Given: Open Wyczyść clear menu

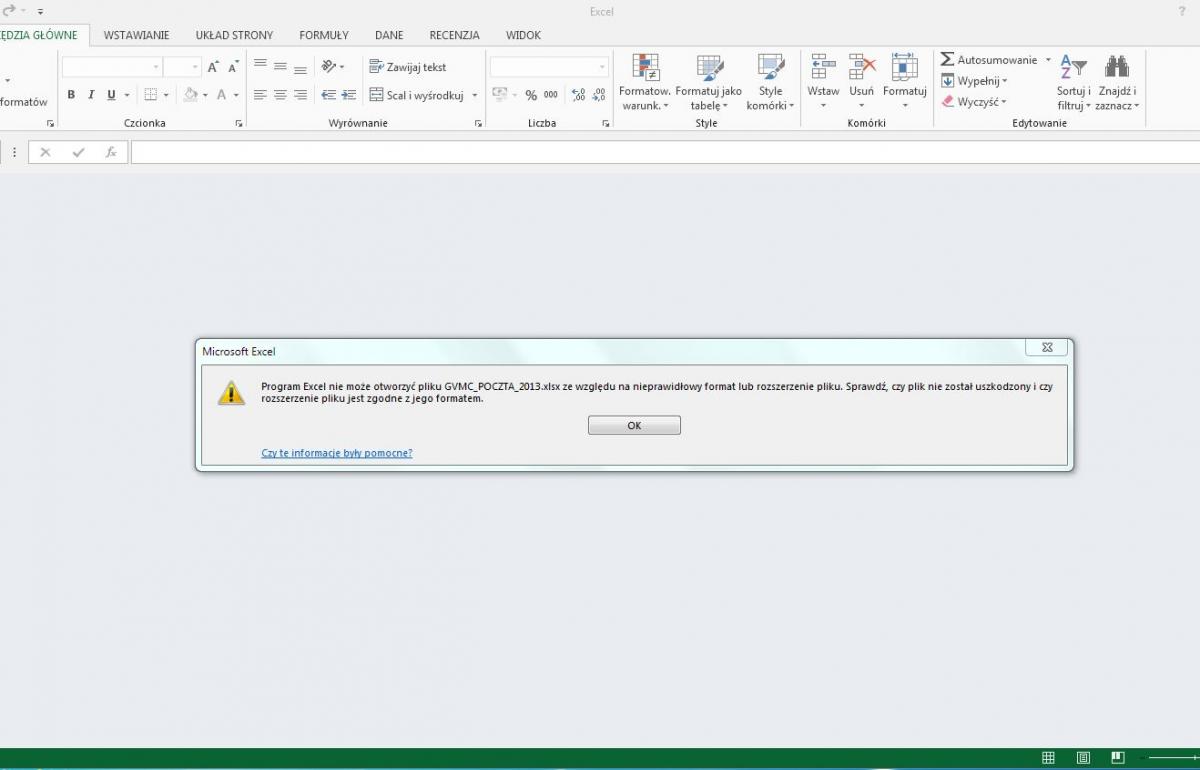Looking at the screenshot, I should 974,102.
